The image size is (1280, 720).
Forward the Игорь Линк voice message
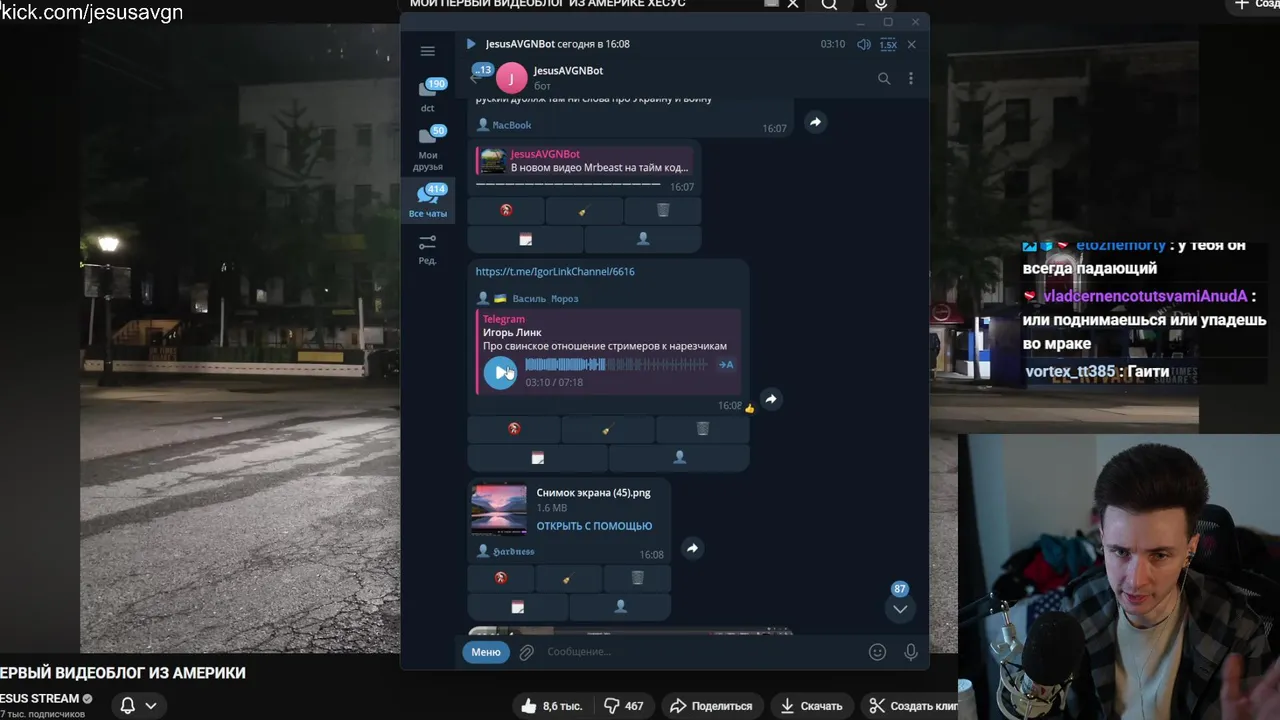tap(770, 399)
